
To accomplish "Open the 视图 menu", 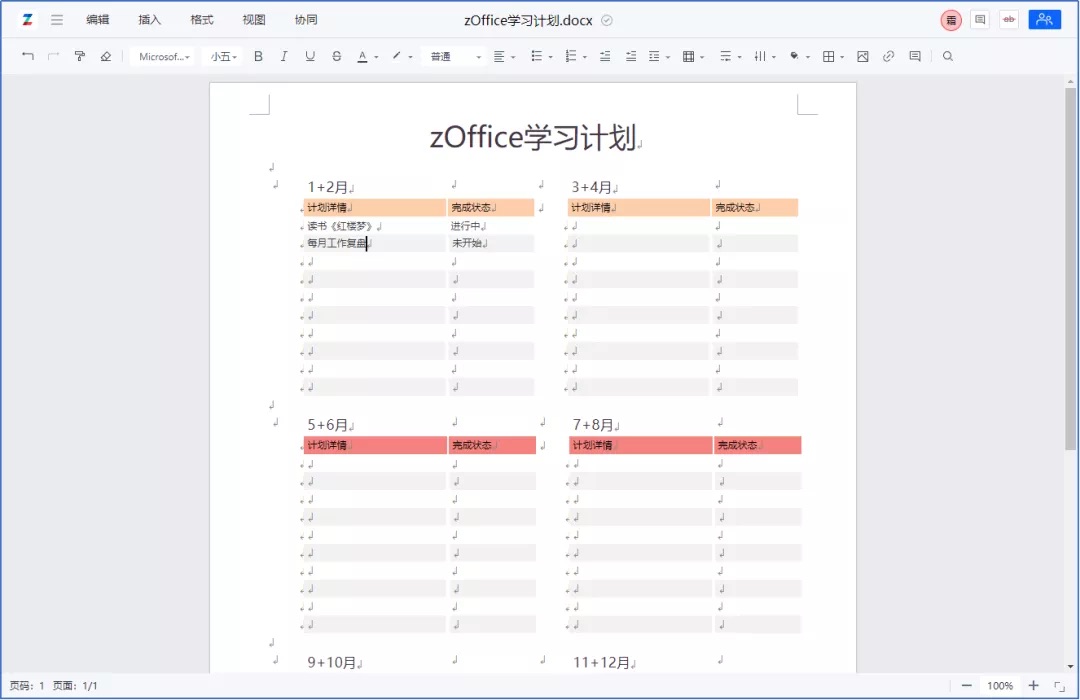I will [x=254, y=20].
